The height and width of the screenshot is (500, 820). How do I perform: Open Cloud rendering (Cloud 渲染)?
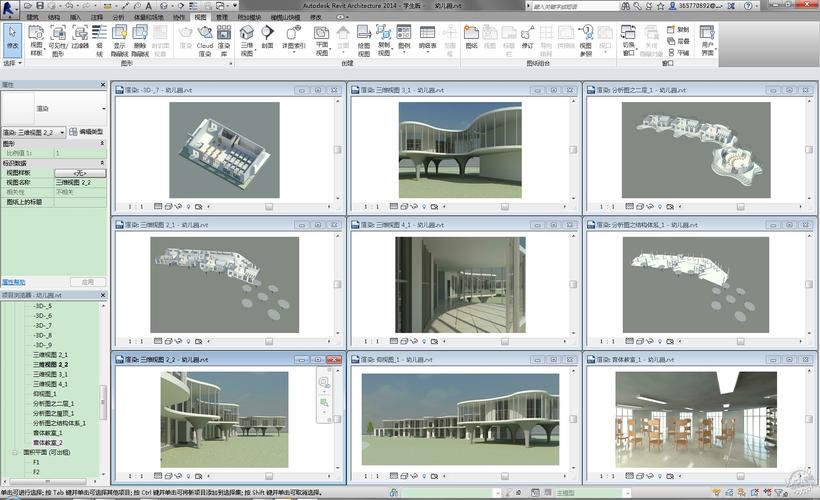(204, 40)
